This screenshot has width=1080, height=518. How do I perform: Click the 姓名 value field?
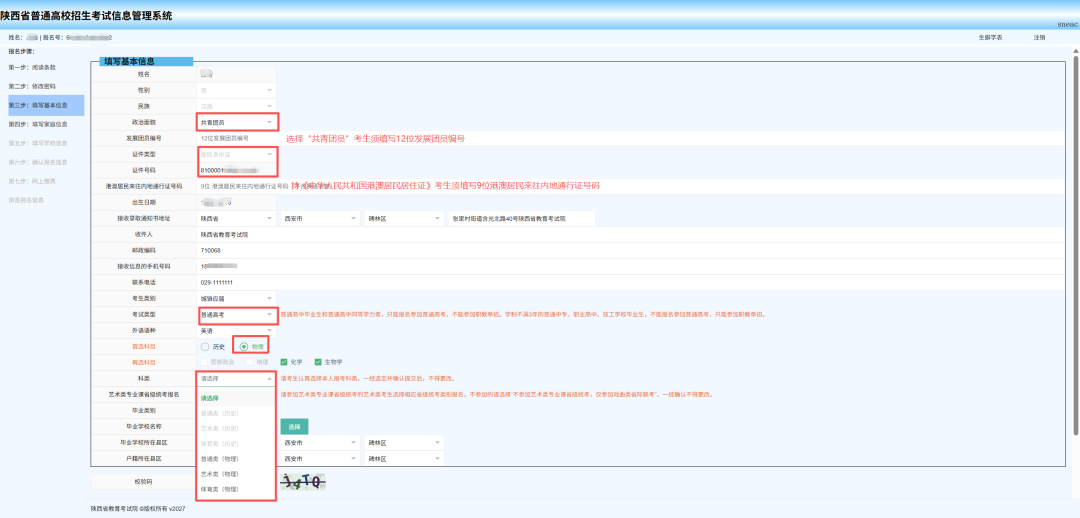click(237, 74)
